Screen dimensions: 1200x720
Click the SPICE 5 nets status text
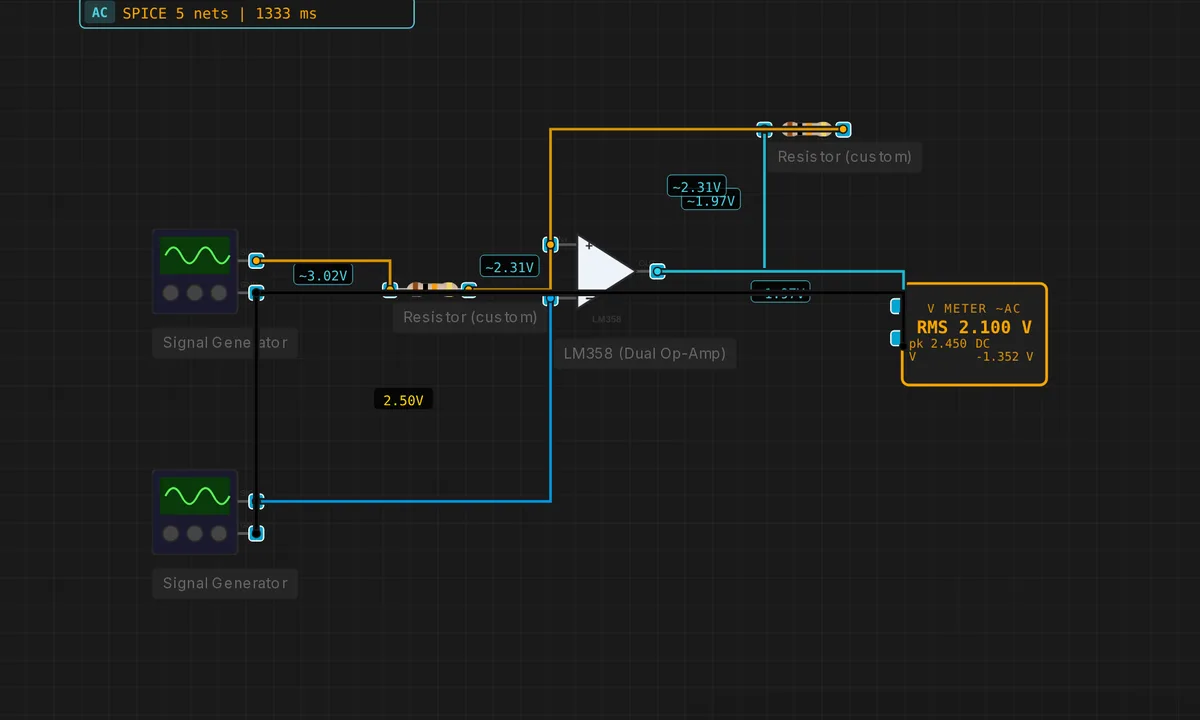click(219, 14)
